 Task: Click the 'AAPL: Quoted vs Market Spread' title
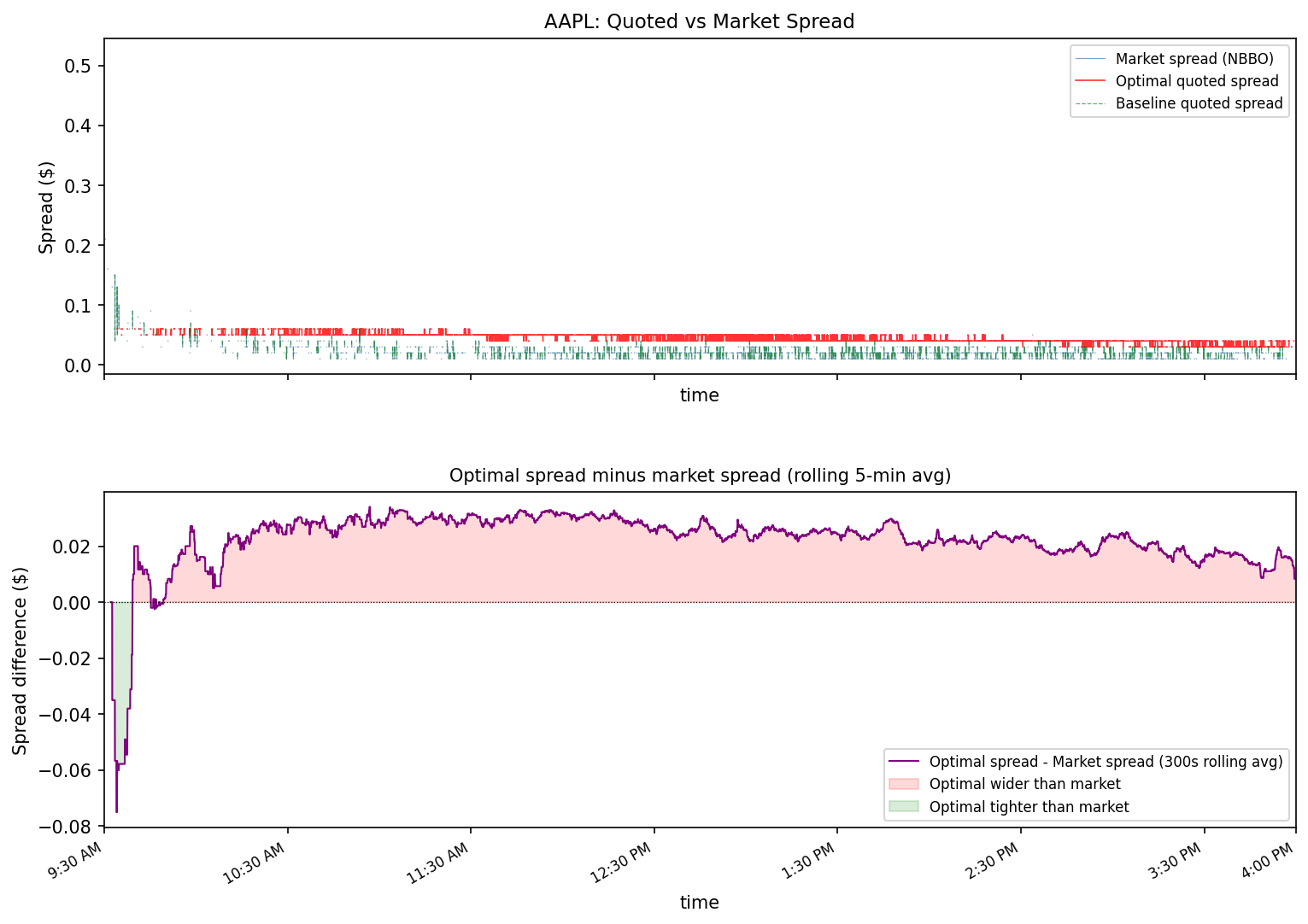[x=699, y=21]
